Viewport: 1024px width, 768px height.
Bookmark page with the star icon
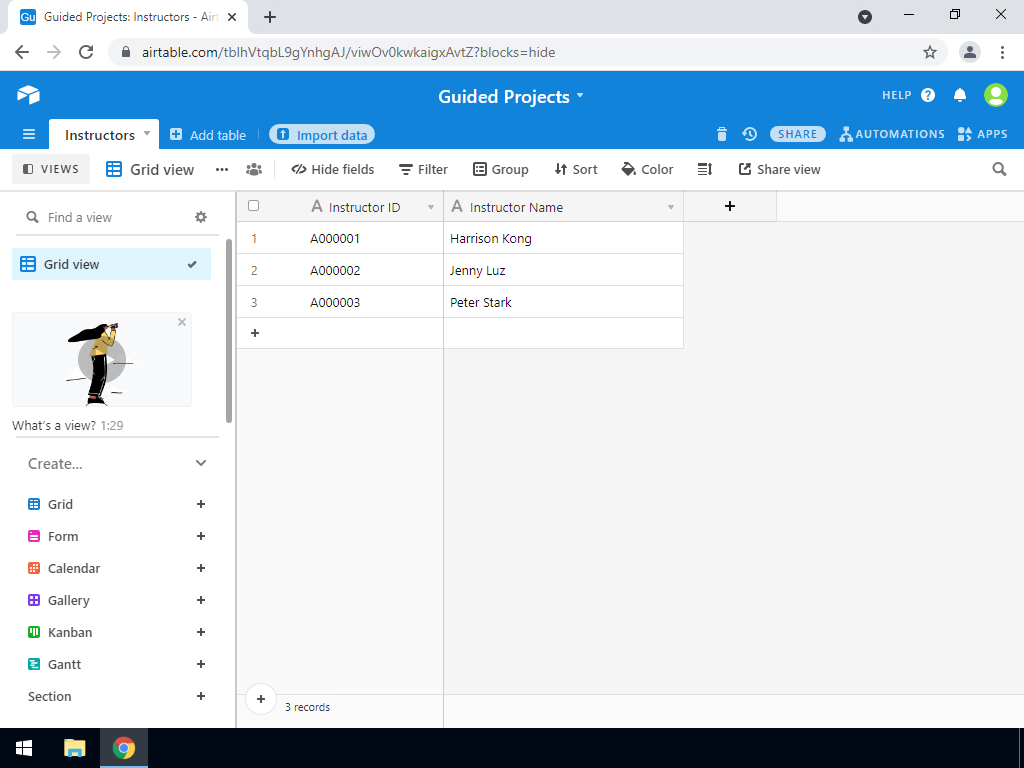click(x=930, y=52)
